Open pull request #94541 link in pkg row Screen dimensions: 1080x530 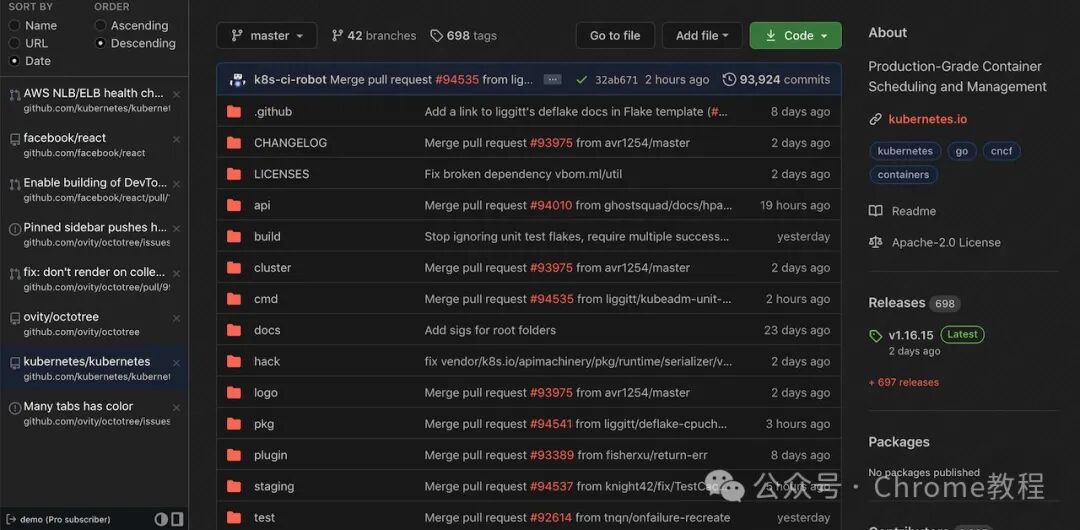[551, 424]
